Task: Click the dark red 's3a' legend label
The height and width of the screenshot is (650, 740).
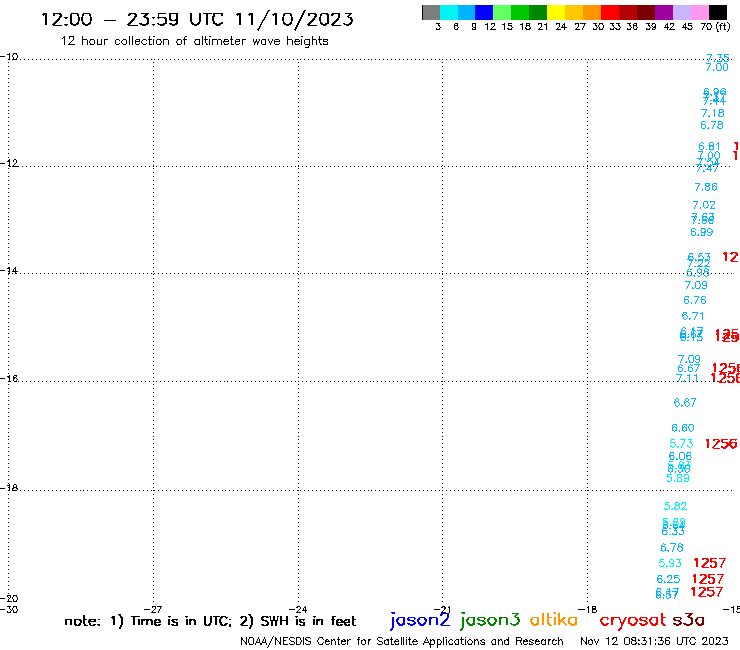Action: click(x=689, y=620)
